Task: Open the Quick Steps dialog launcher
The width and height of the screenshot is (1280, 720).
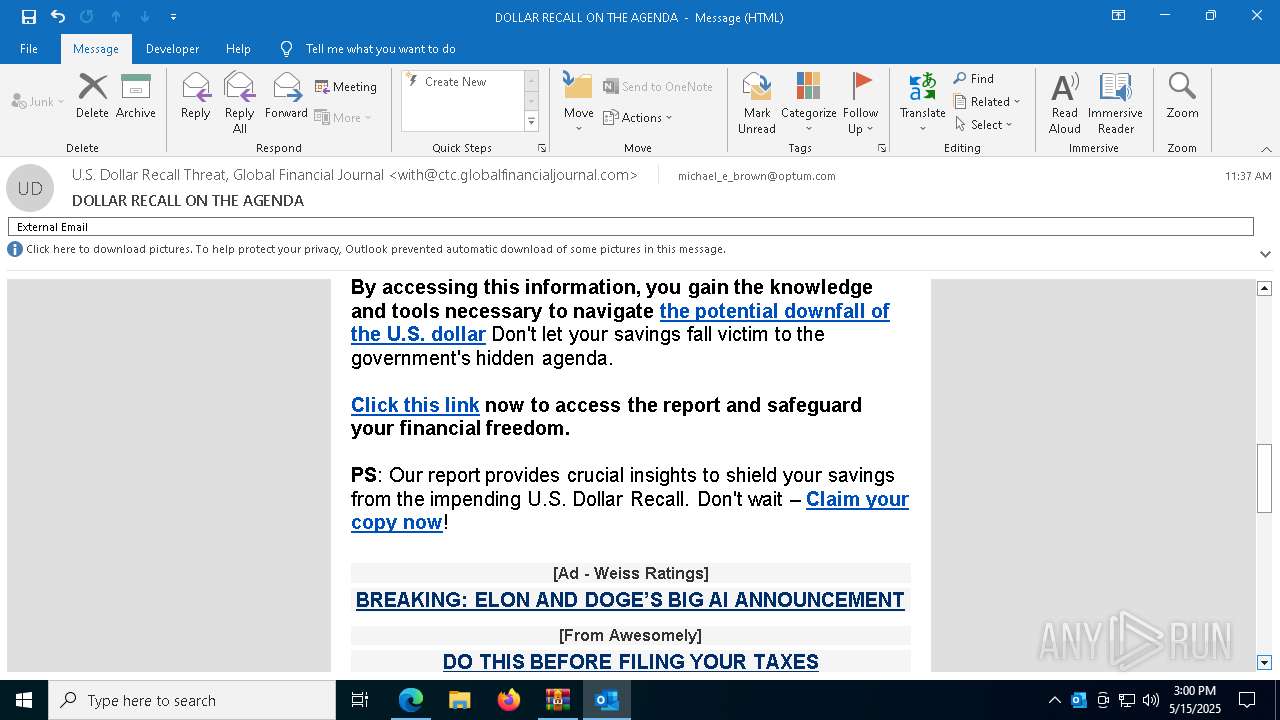Action: click(542, 148)
